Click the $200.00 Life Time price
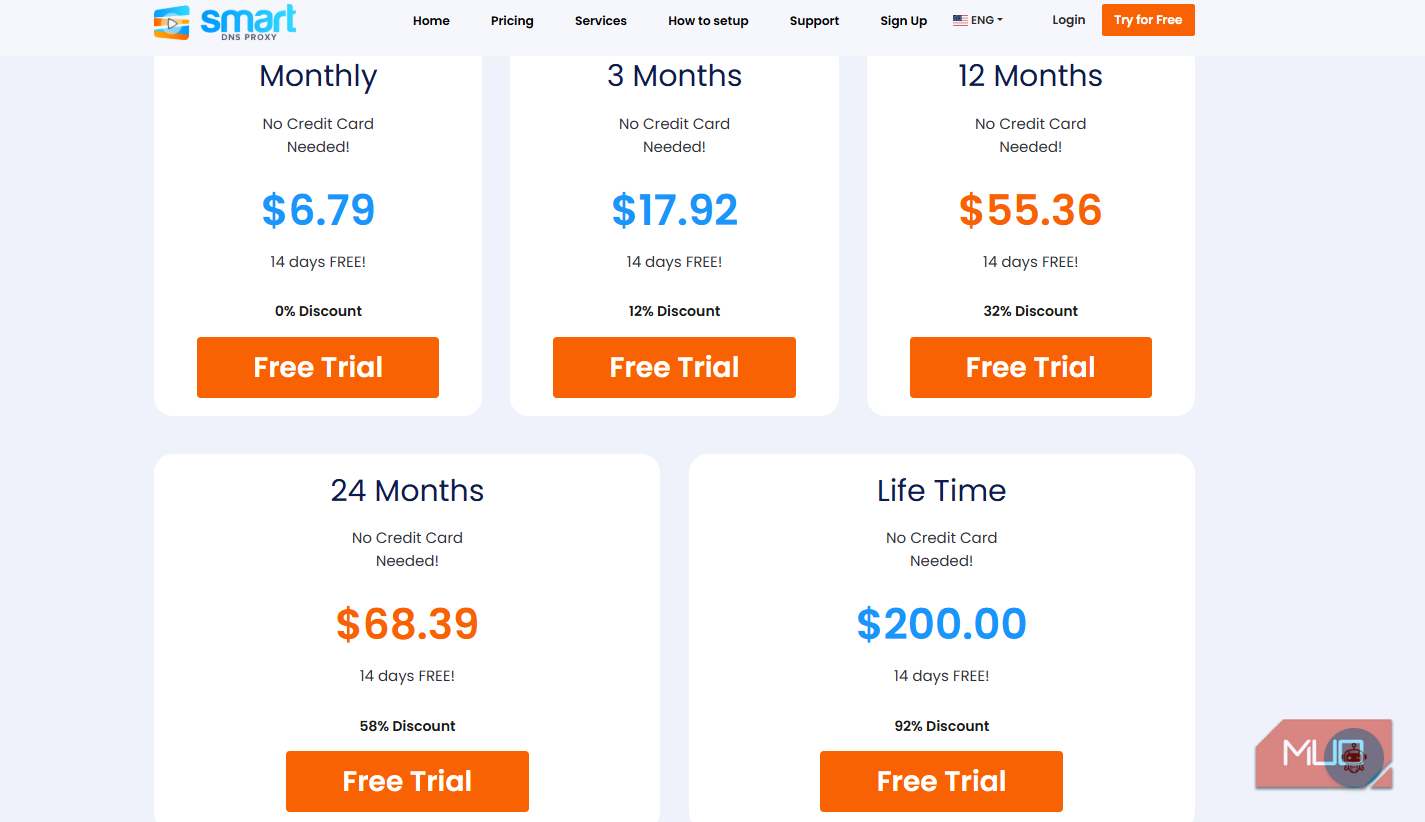The width and height of the screenshot is (1425, 822). coord(941,624)
